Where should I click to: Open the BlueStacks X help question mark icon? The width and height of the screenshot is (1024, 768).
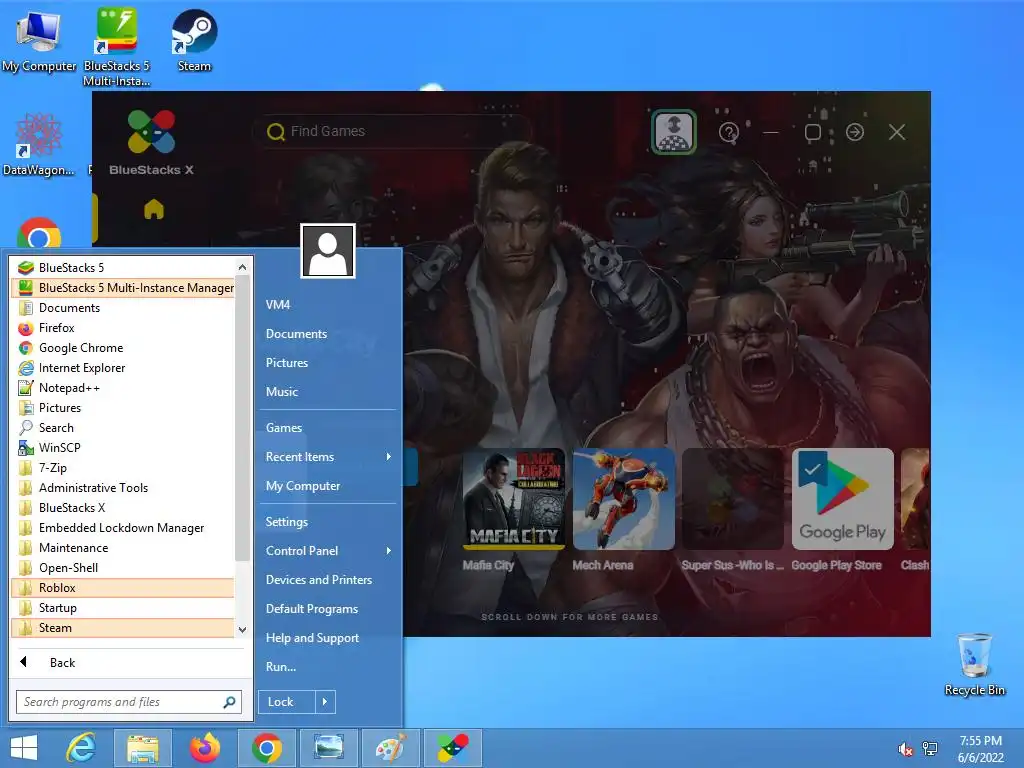click(x=729, y=133)
